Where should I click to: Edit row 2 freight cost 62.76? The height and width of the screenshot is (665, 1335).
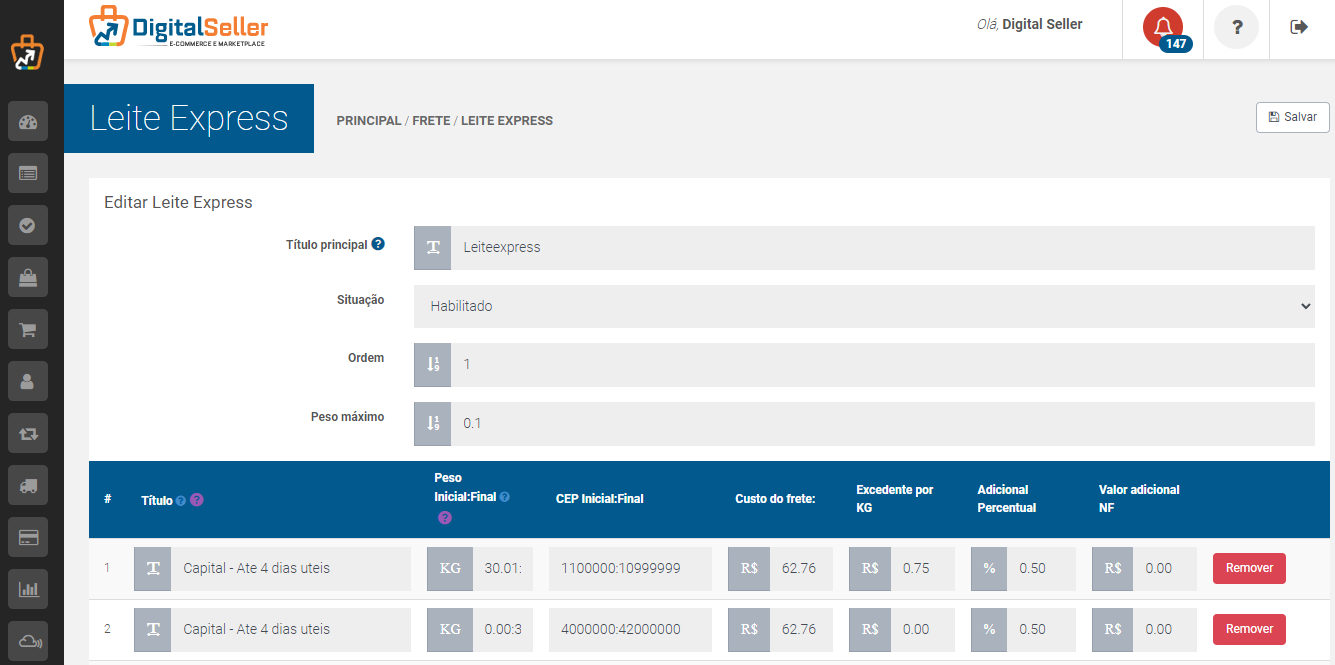coord(801,630)
